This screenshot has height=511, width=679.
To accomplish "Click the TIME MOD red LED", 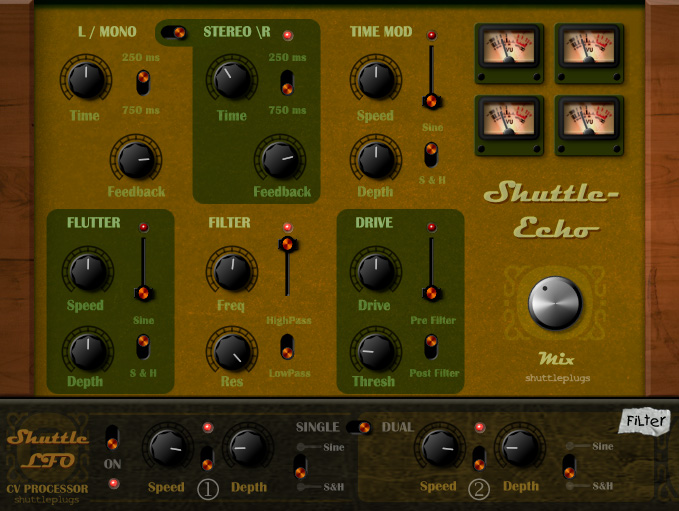I will [x=431, y=35].
